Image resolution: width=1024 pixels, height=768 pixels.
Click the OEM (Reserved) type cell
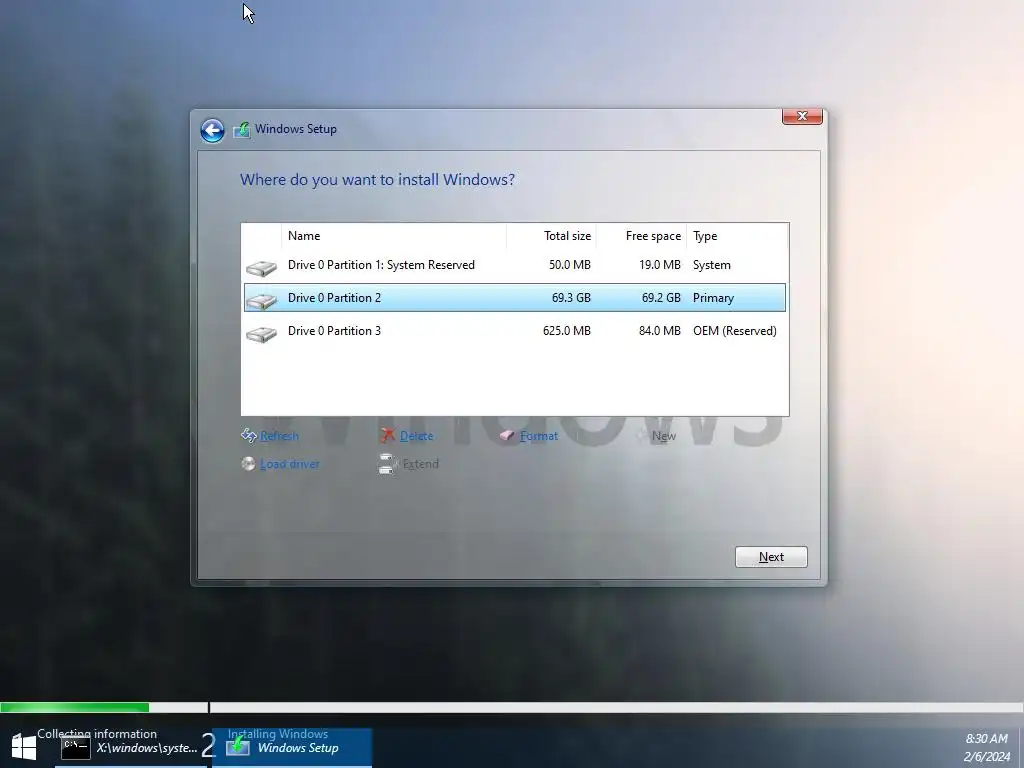[x=735, y=331]
